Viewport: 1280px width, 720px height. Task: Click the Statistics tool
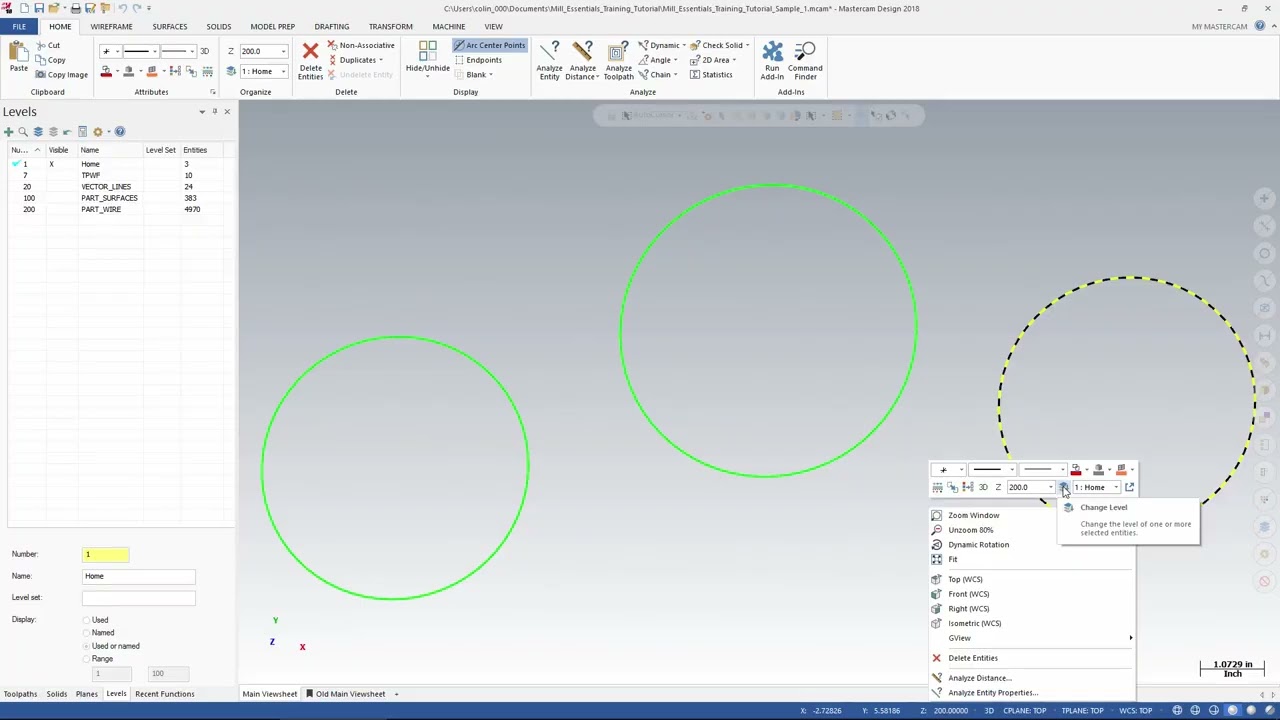[710, 75]
